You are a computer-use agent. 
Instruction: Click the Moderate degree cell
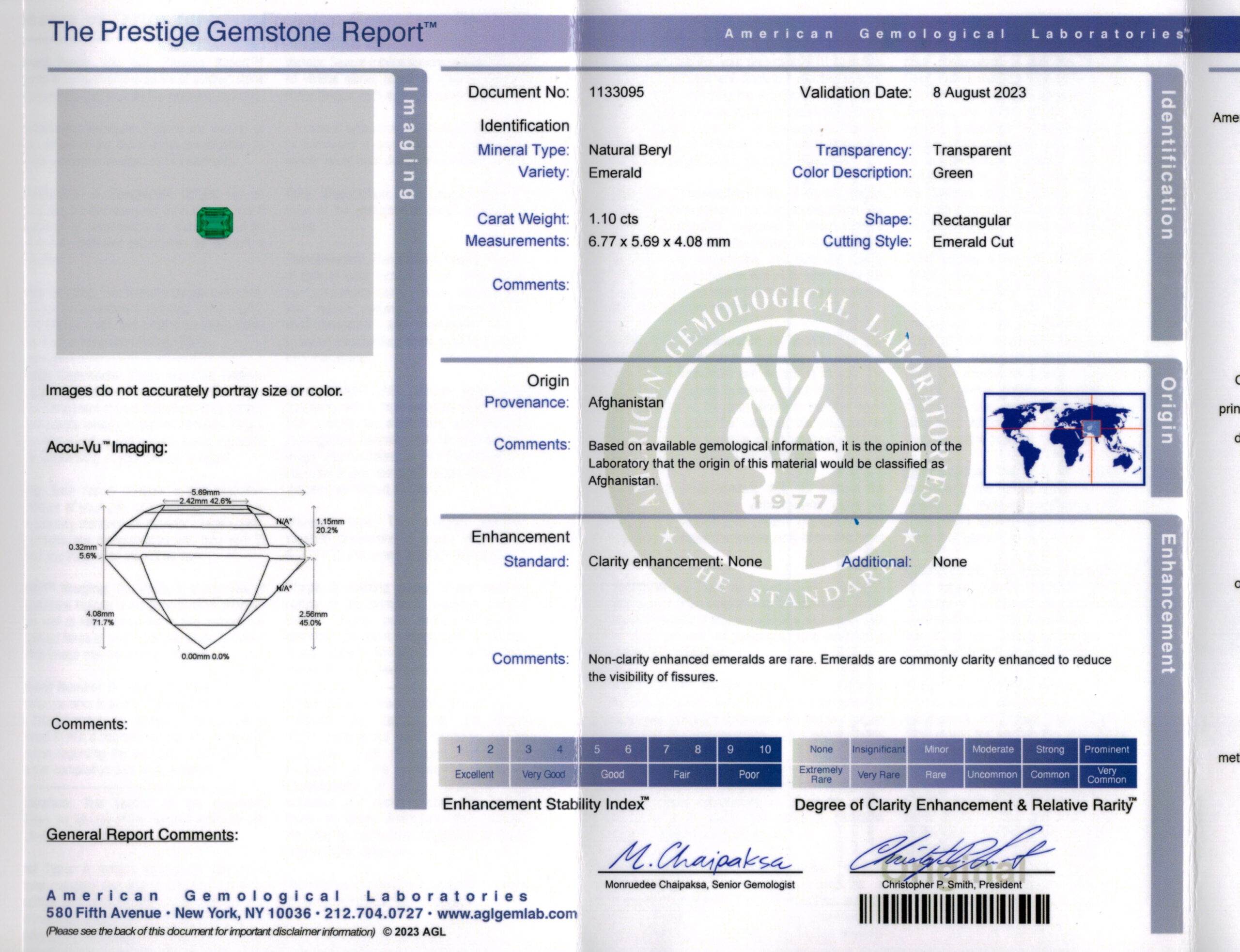point(993,749)
